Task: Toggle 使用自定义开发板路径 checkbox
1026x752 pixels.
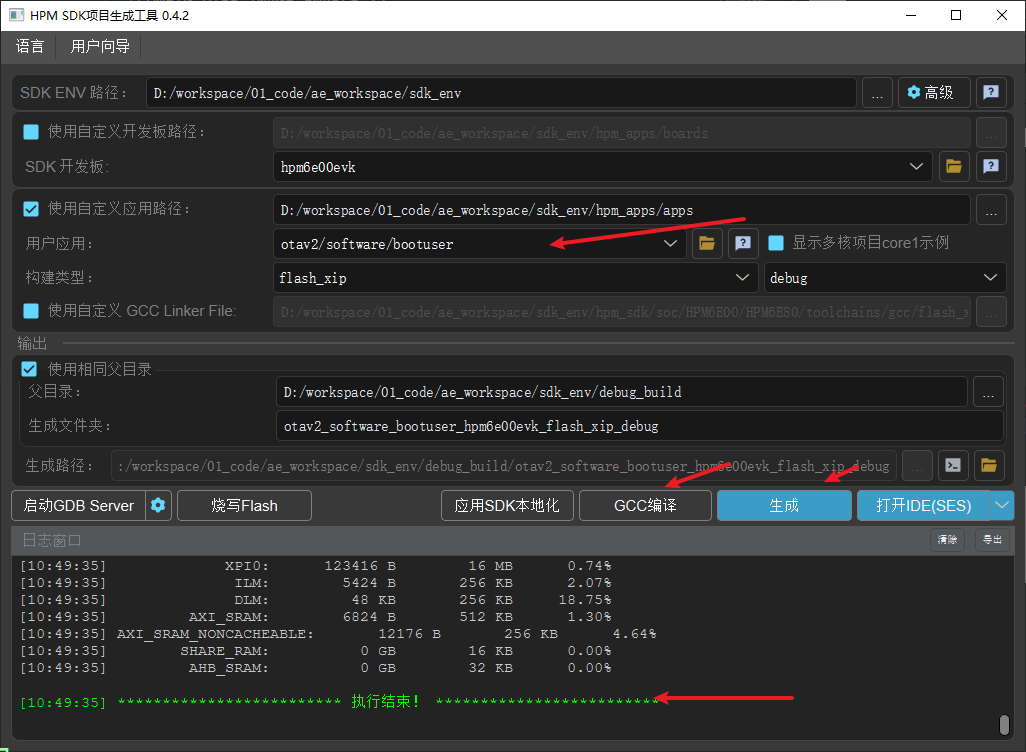Action: [31, 132]
